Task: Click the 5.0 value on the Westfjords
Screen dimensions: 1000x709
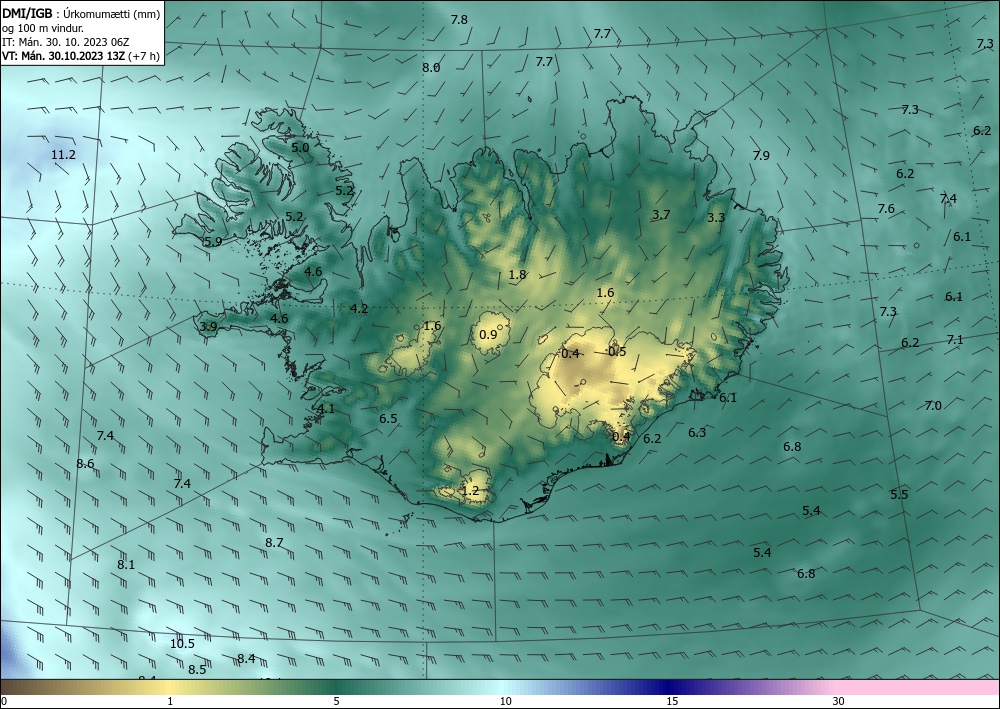Action: 300,147
